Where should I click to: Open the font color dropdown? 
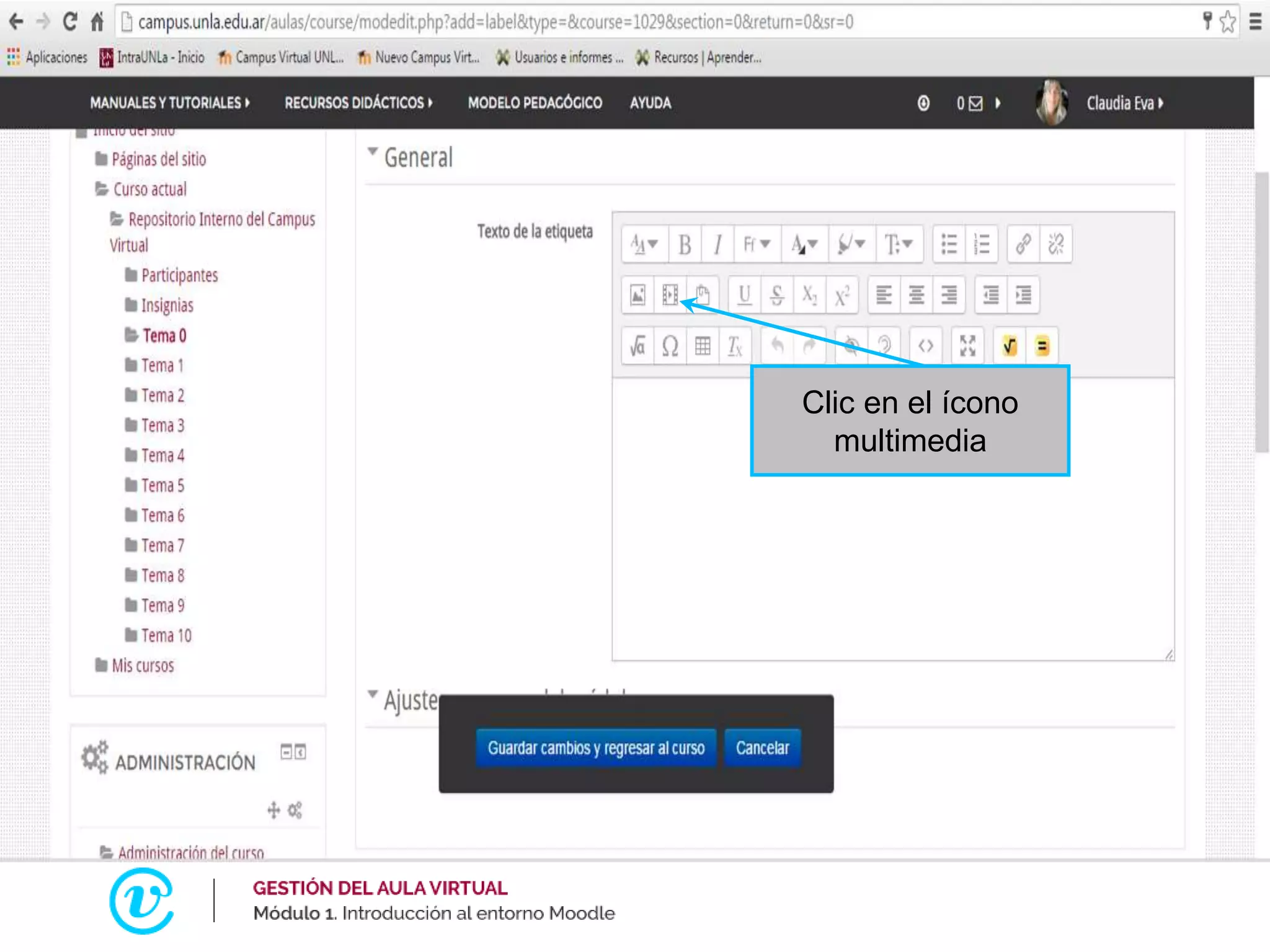tap(804, 244)
